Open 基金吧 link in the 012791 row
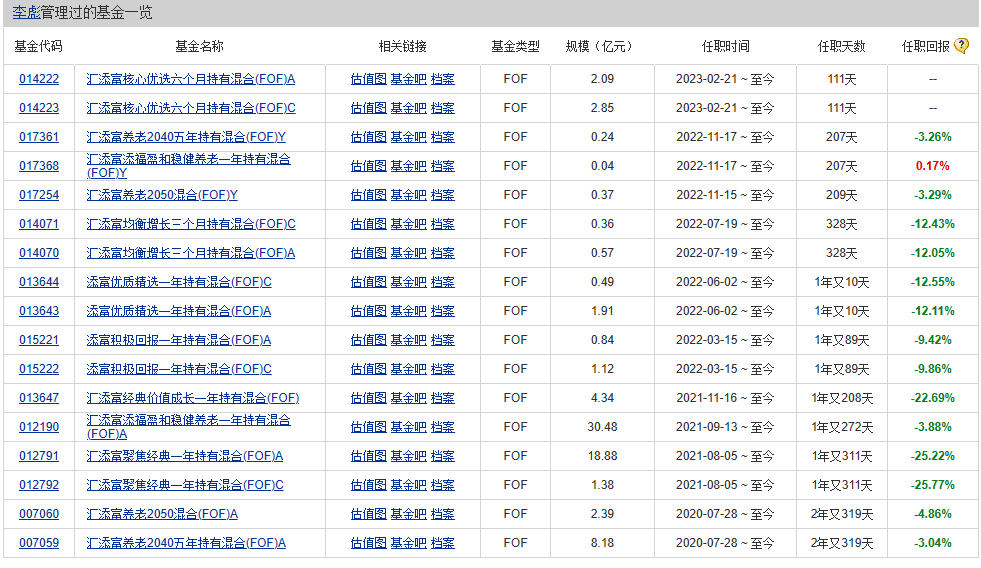Viewport: 981px width, 568px height. point(409,456)
